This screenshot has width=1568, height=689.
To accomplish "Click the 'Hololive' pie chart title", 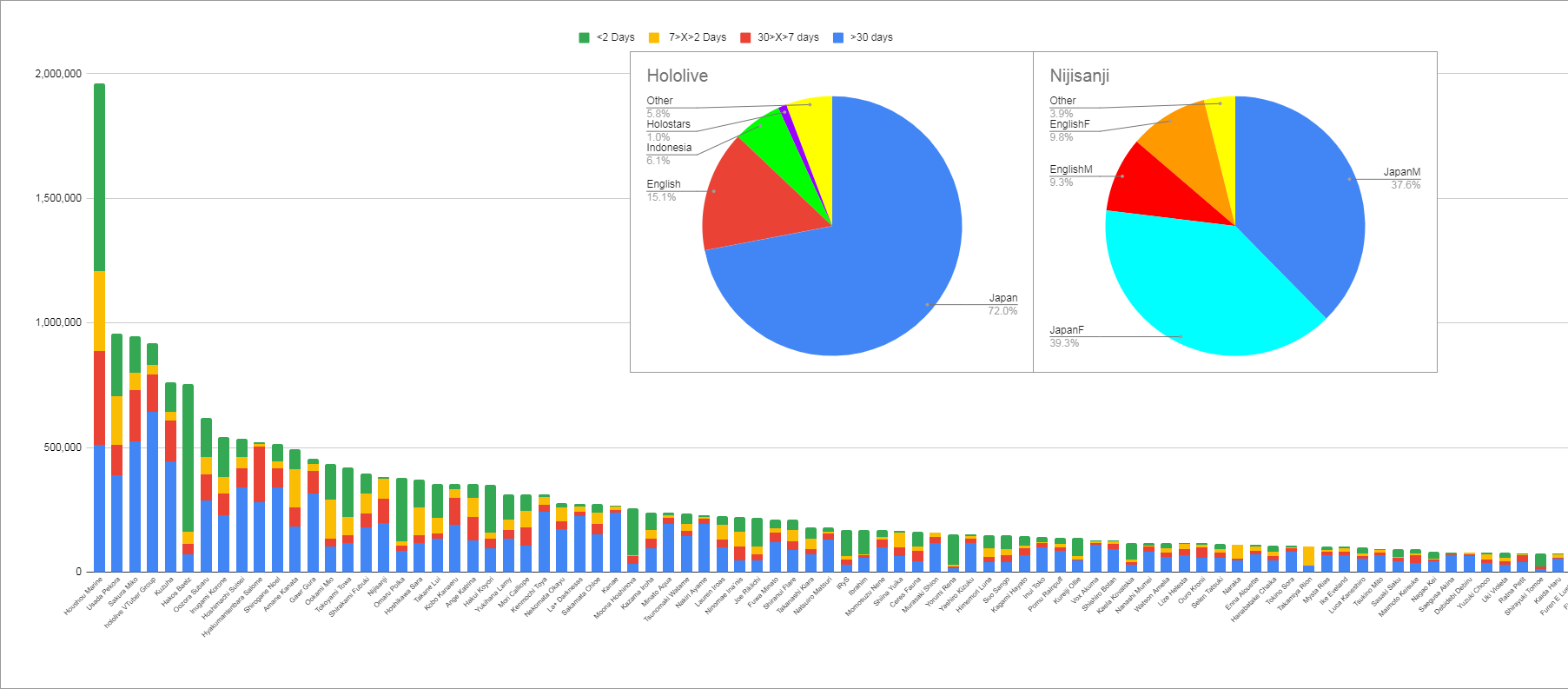I will click(x=678, y=76).
